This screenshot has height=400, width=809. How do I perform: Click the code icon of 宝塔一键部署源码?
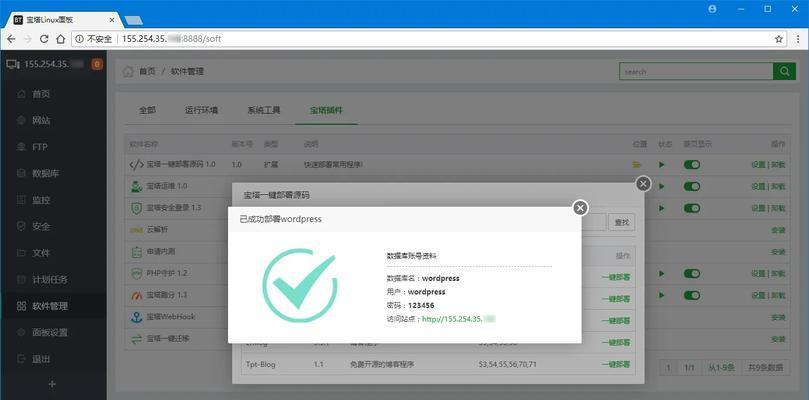[x=136, y=165]
